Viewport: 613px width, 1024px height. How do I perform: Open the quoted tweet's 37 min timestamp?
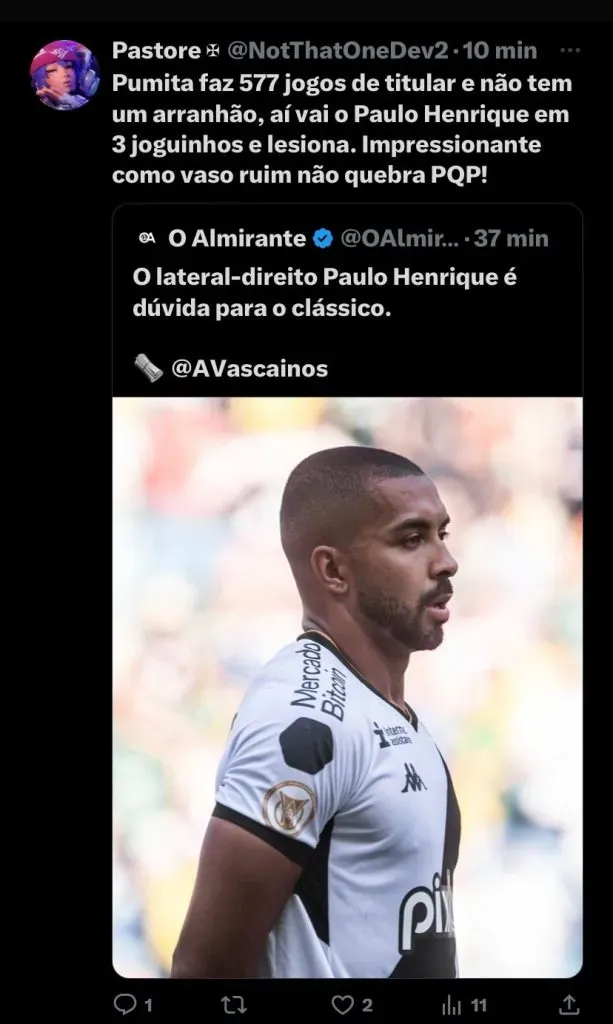pos(512,239)
